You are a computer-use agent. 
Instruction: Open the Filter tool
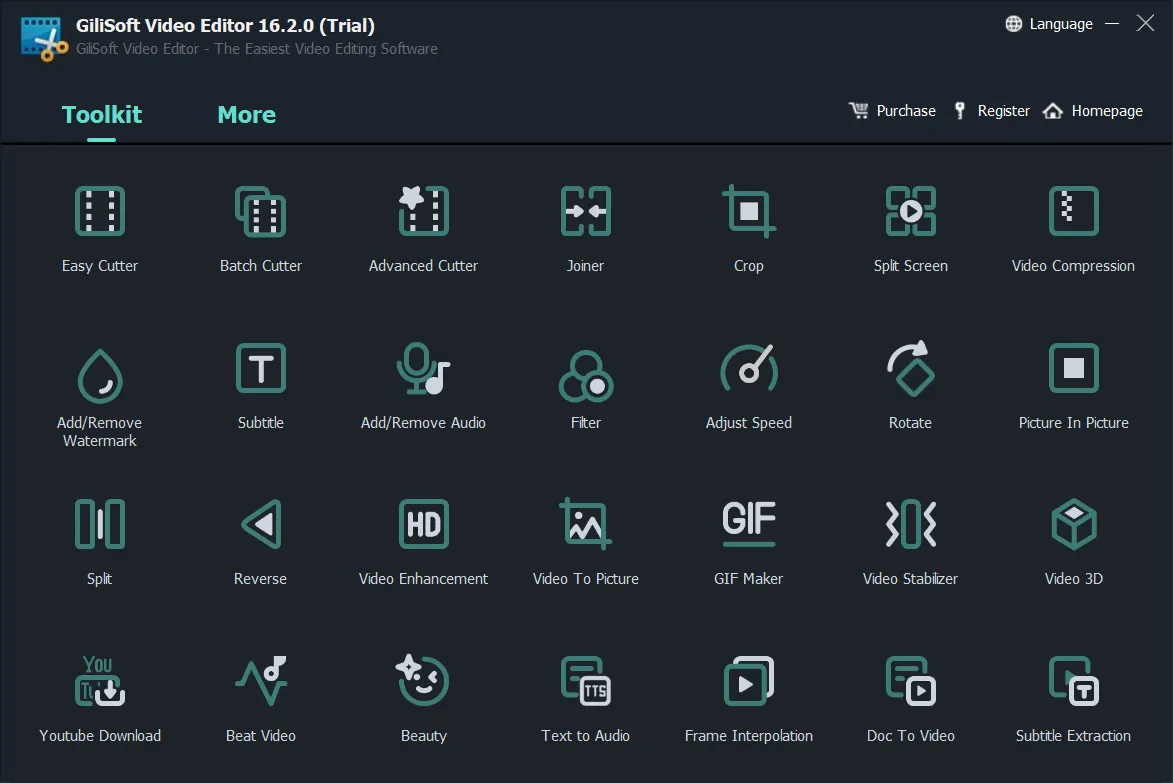(585, 381)
